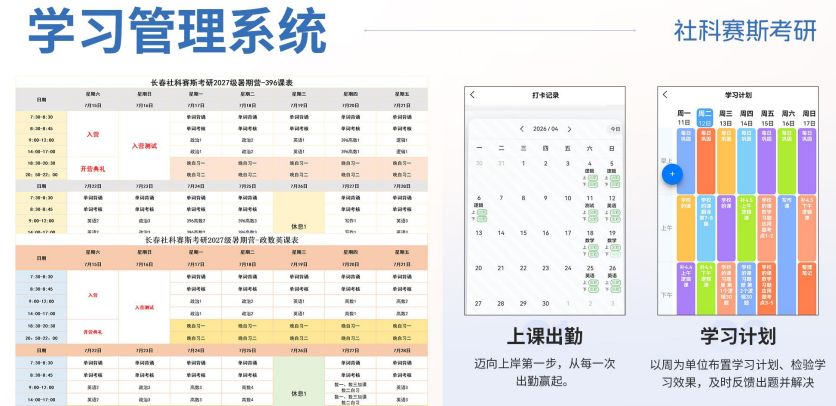
Task: Click the blue plus floating button
Action: tap(672, 174)
